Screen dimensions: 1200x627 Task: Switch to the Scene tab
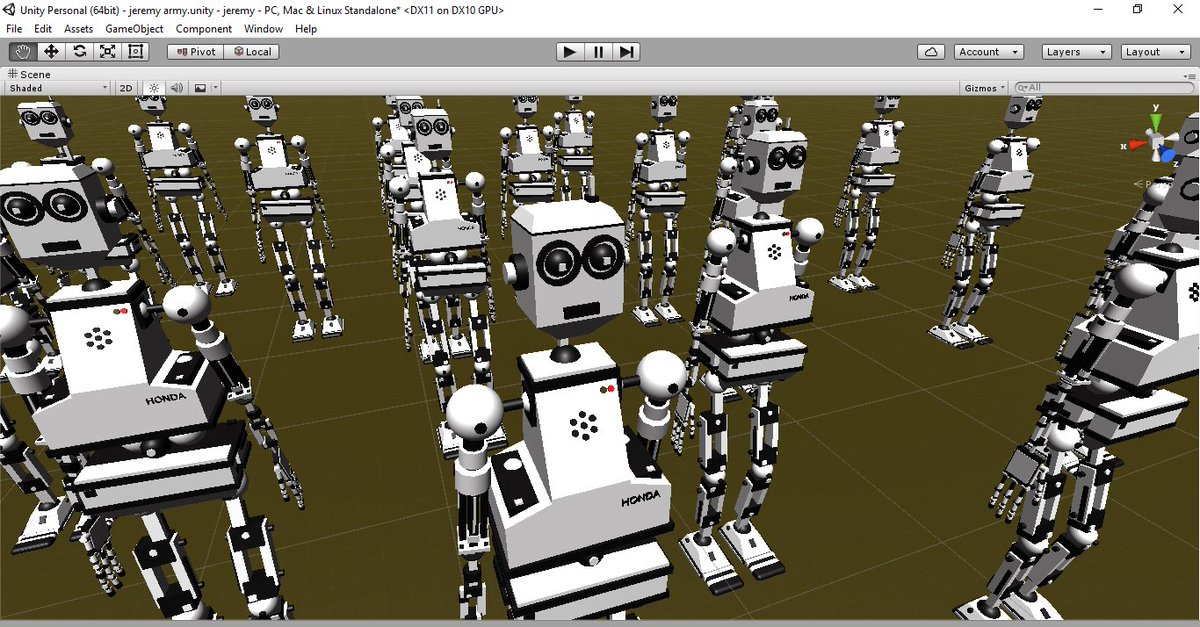point(30,74)
